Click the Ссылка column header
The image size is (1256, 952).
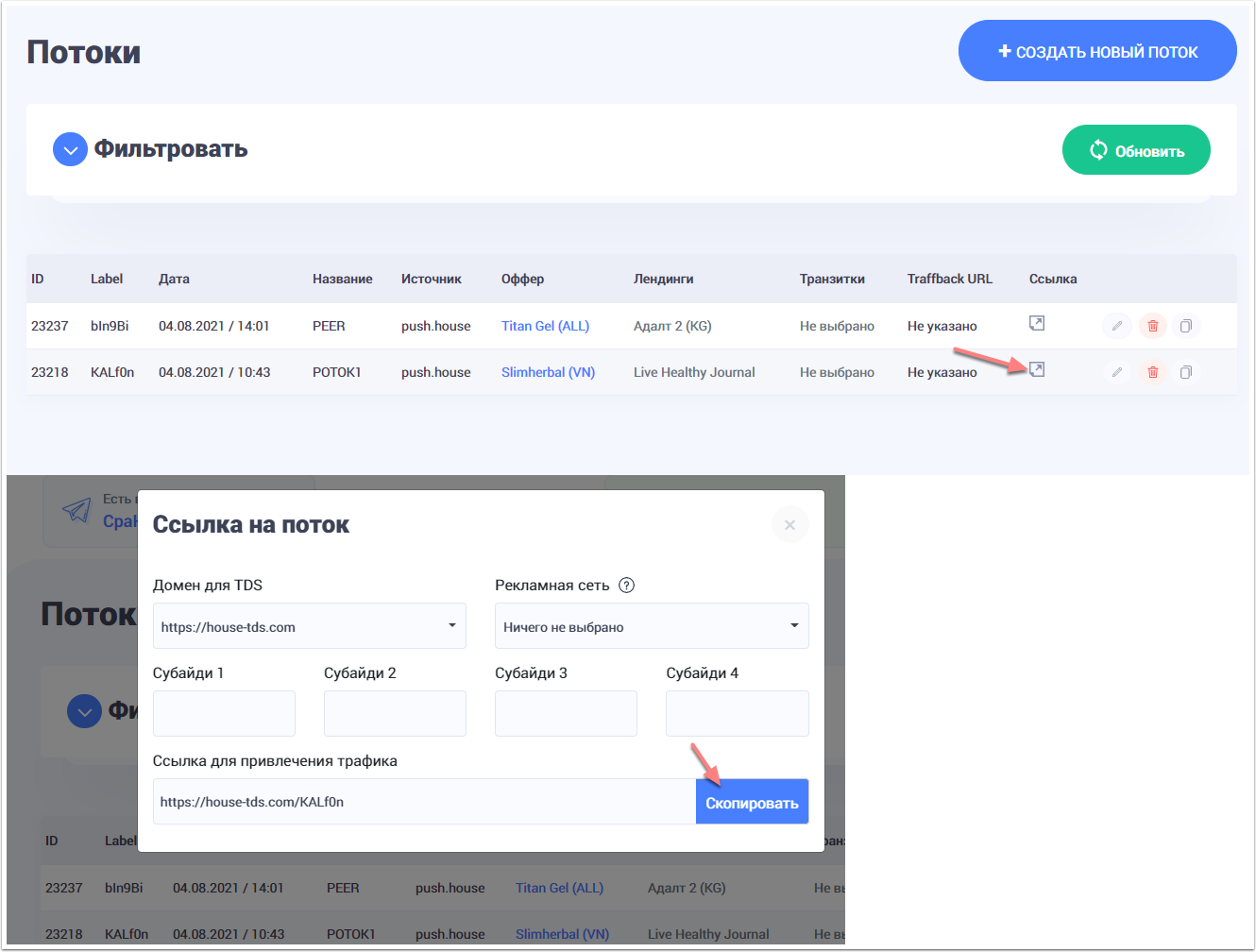tap(1053, 279)
